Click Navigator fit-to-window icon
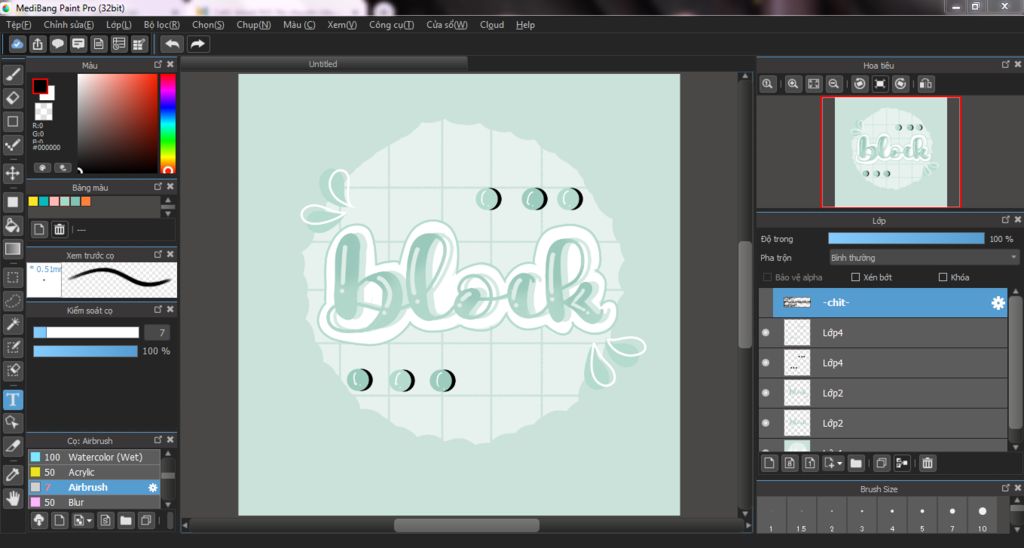This screenshot has height=548, width=1024. coord(813,84)
